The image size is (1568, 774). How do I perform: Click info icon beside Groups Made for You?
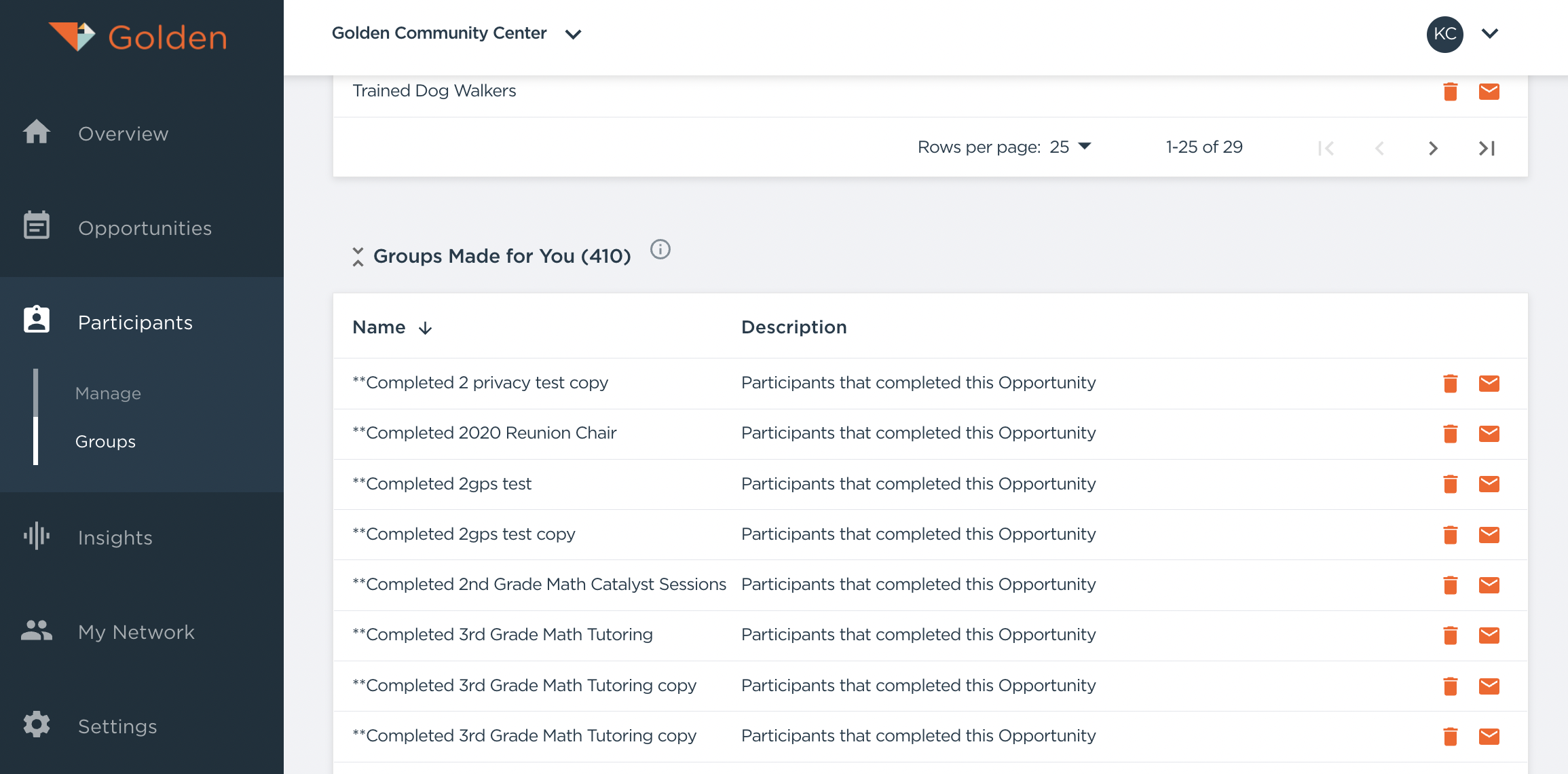tap(660, 250)
